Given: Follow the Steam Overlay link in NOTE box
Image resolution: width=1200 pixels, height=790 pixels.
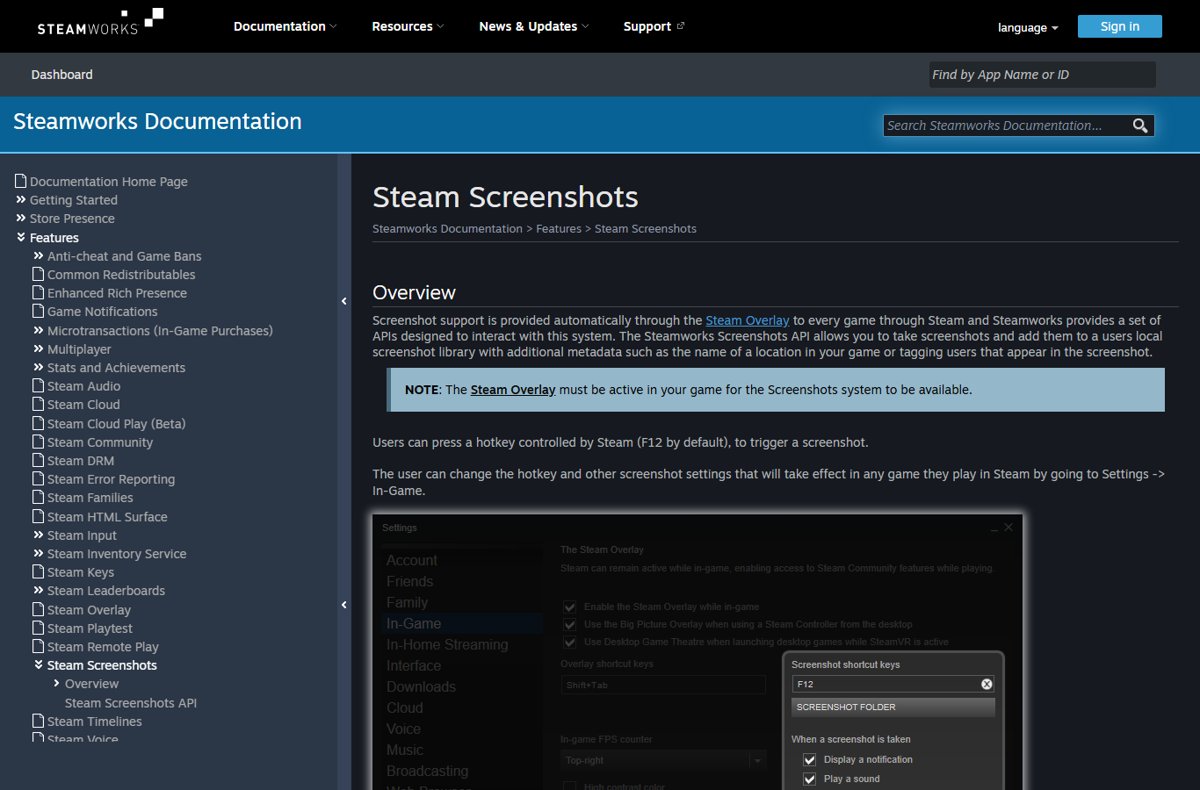Looking at the screenshot, I should 513,390.
